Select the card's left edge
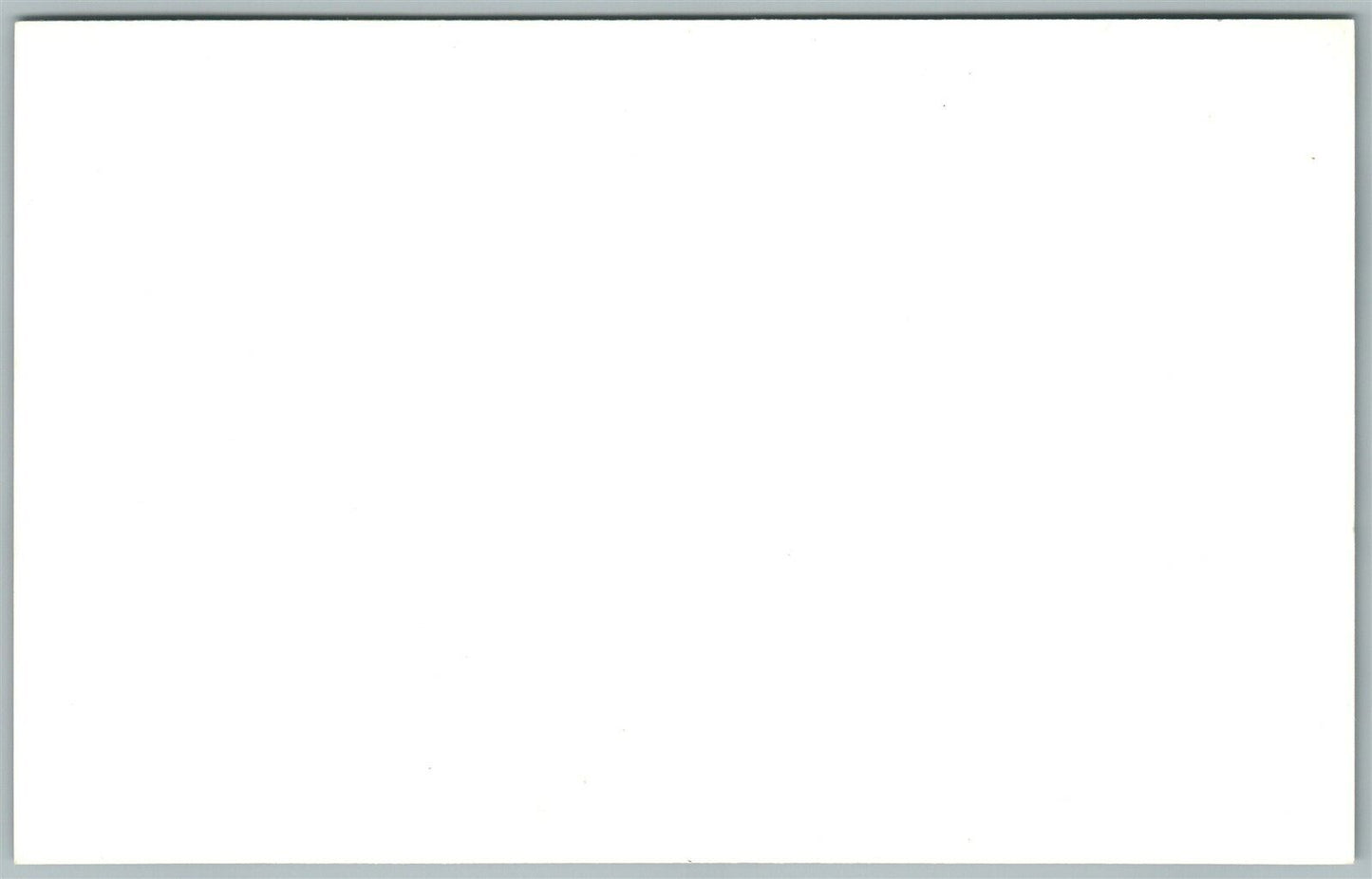The image size is (1372, 879). click(x=14, y=441)
